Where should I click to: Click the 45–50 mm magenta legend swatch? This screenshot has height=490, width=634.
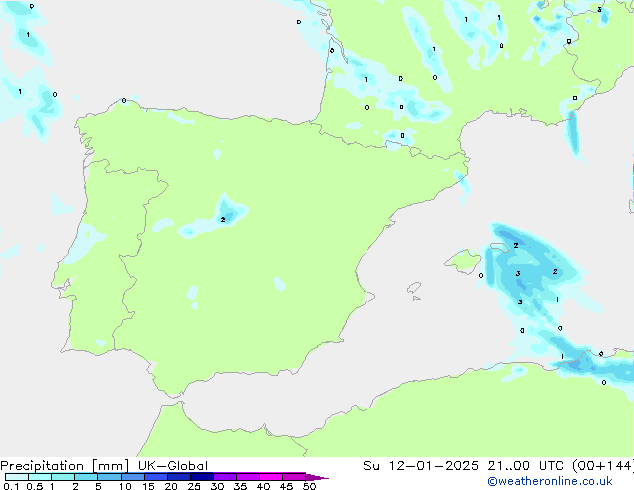coord(294,477)
